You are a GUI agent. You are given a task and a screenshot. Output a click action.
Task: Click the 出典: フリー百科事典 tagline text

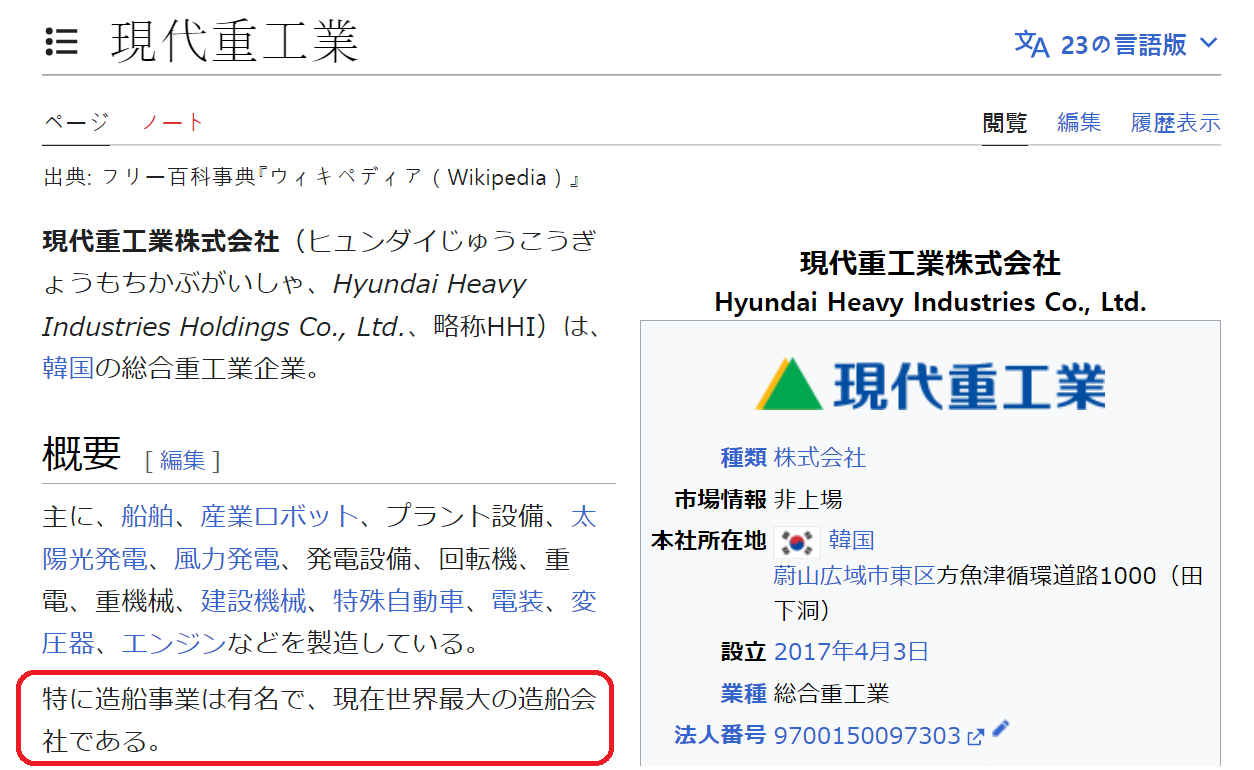tap(312, 179)
